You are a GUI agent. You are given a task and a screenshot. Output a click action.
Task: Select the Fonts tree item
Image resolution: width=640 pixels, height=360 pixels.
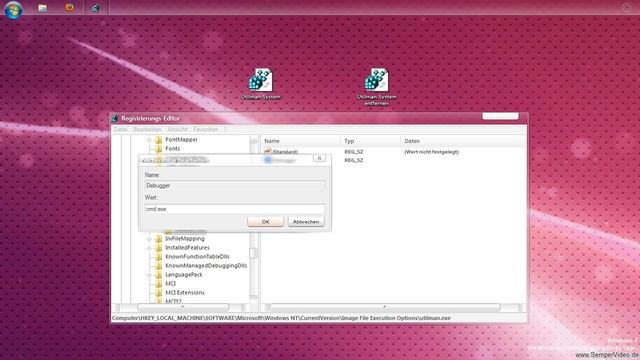[172, 149]
